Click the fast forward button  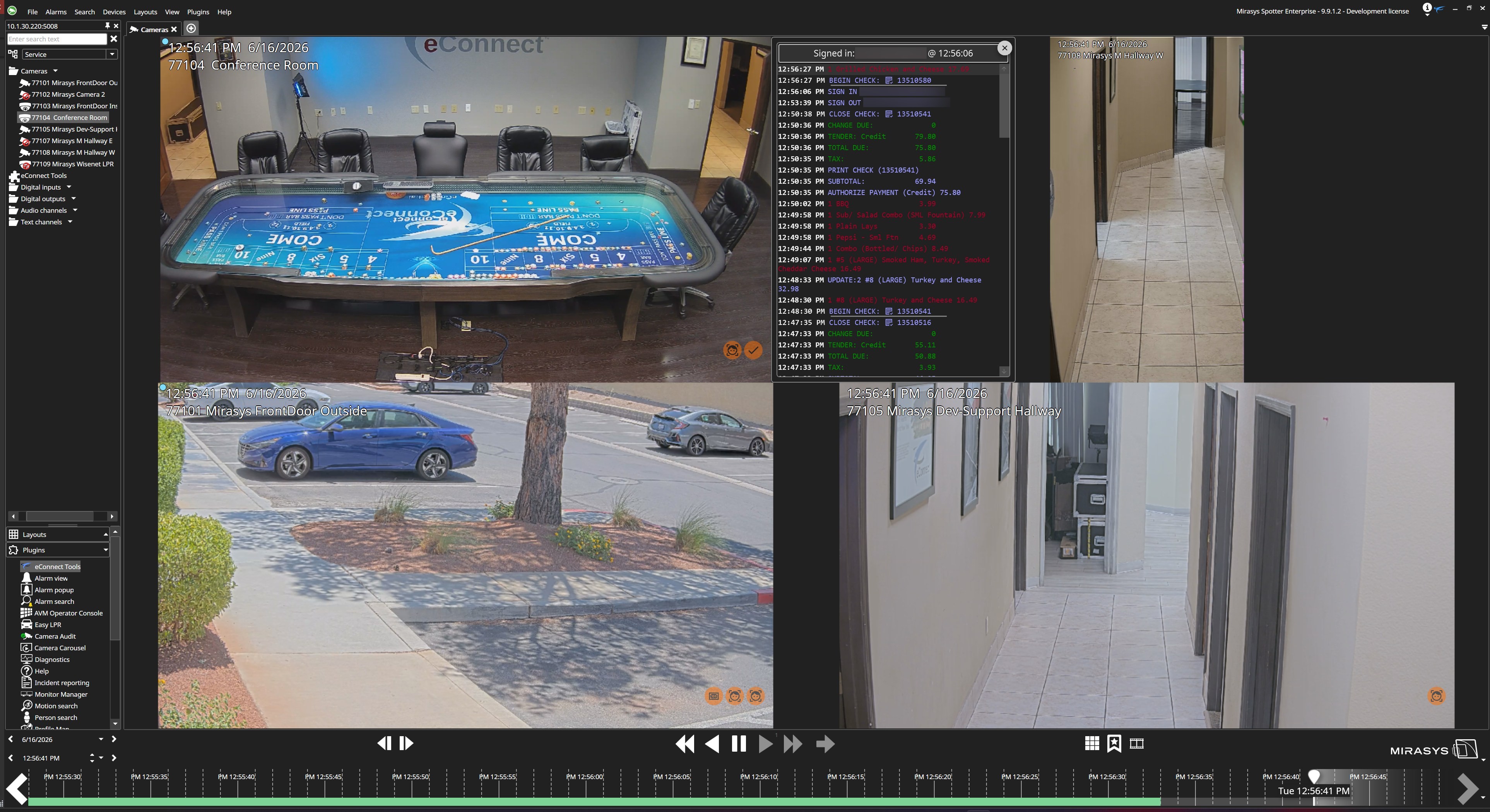pyautogui.click(x=792, y=744)
